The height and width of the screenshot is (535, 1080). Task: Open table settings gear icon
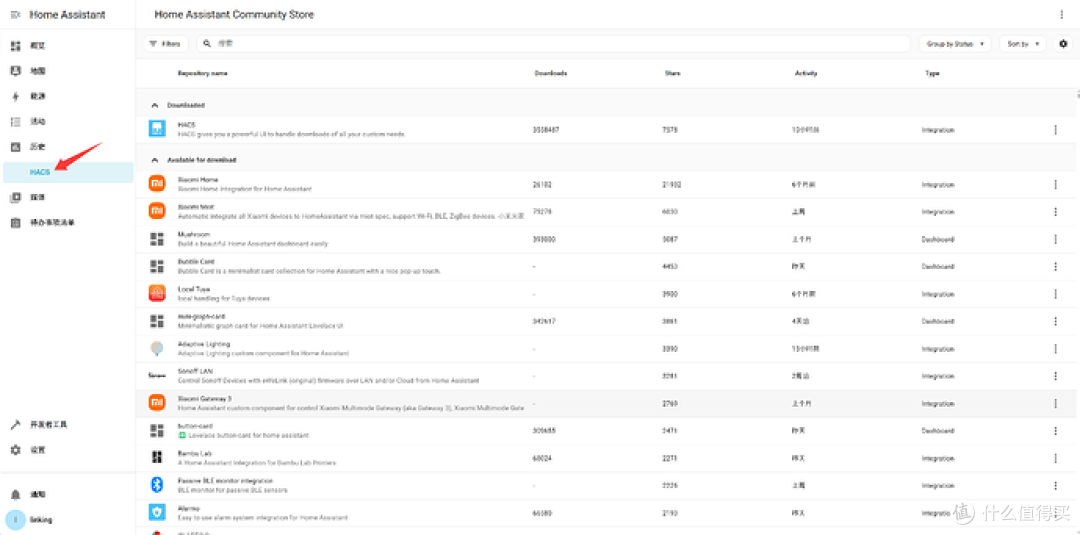coord(1063,43)
